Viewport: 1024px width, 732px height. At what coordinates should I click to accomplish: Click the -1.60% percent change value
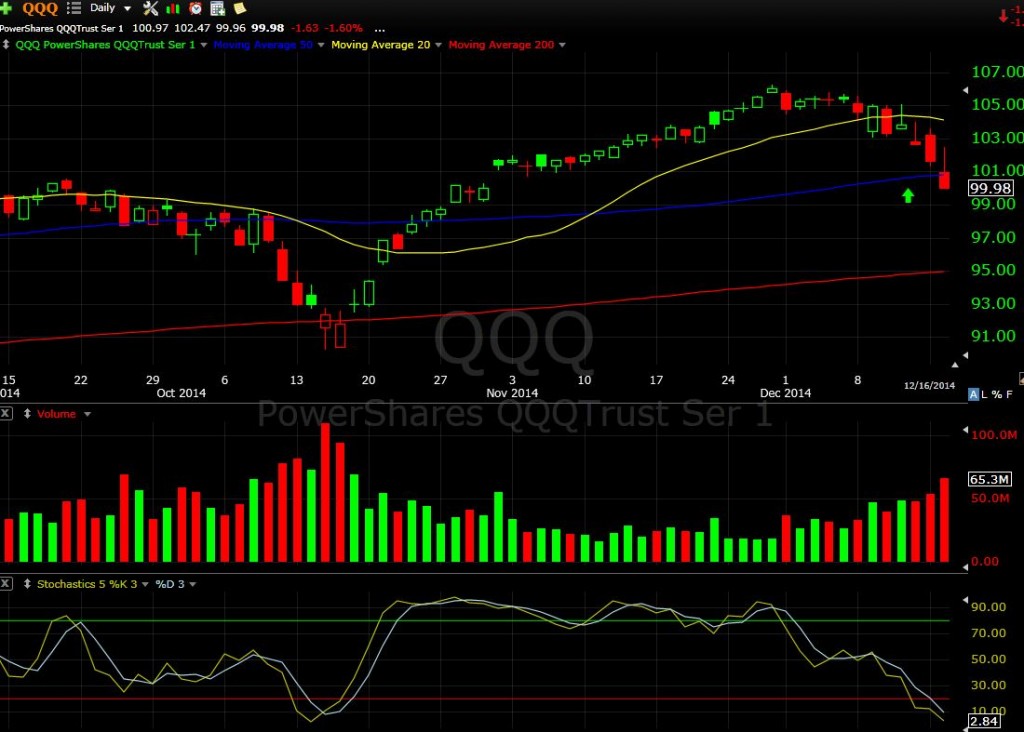click(344, 28)
